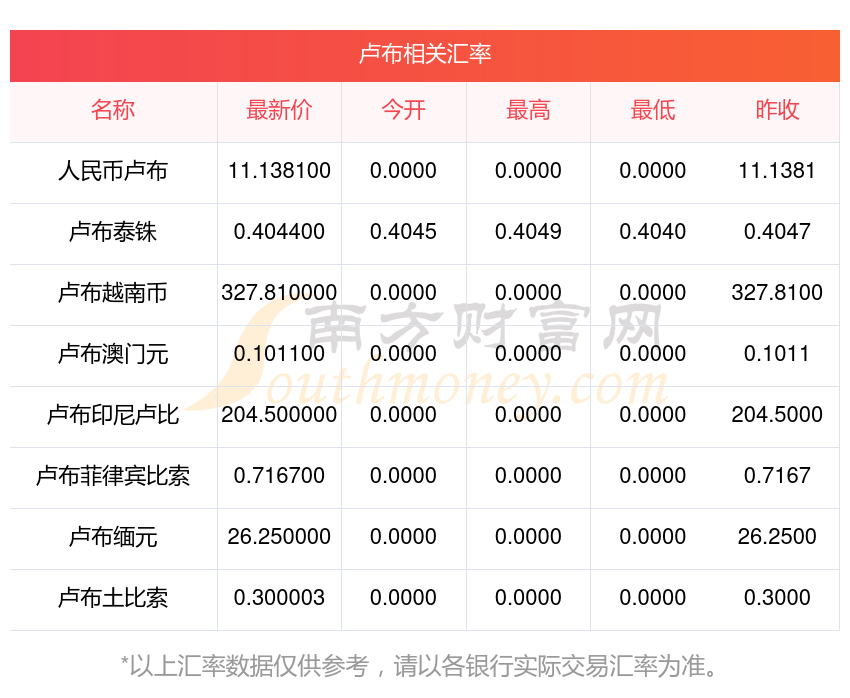The height and width of the screenshot is (698, 850).
Task: Select the 卢布泰铢 row name
Action: click(x=113, y=232)
